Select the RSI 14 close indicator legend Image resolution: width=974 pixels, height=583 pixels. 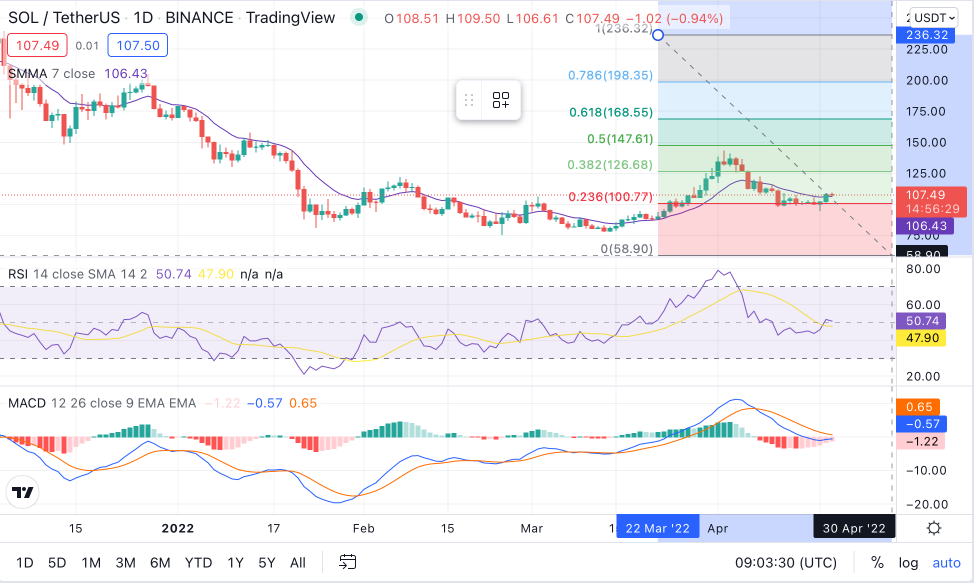click(x=78, y=274)
